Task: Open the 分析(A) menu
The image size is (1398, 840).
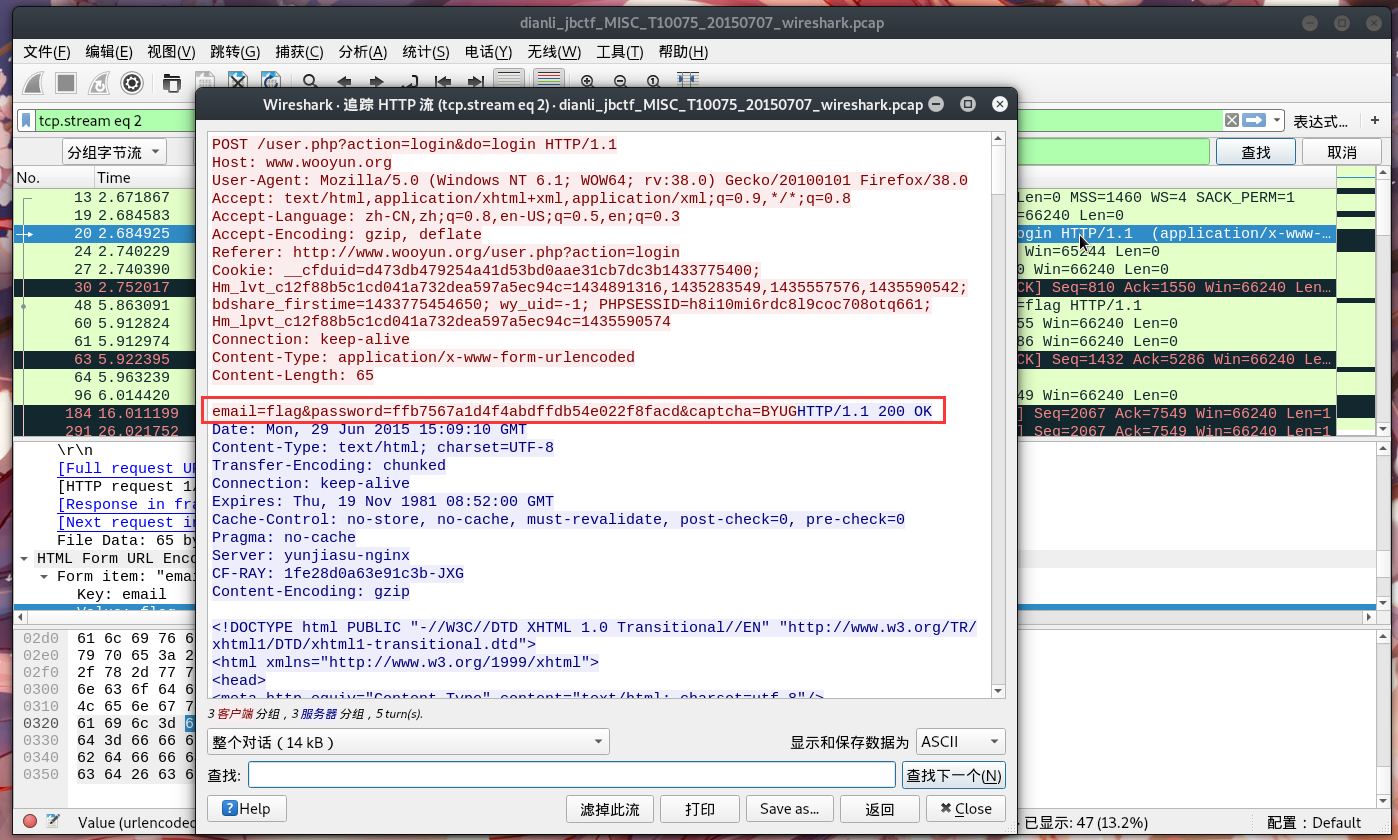Action: tap(363, 52)
